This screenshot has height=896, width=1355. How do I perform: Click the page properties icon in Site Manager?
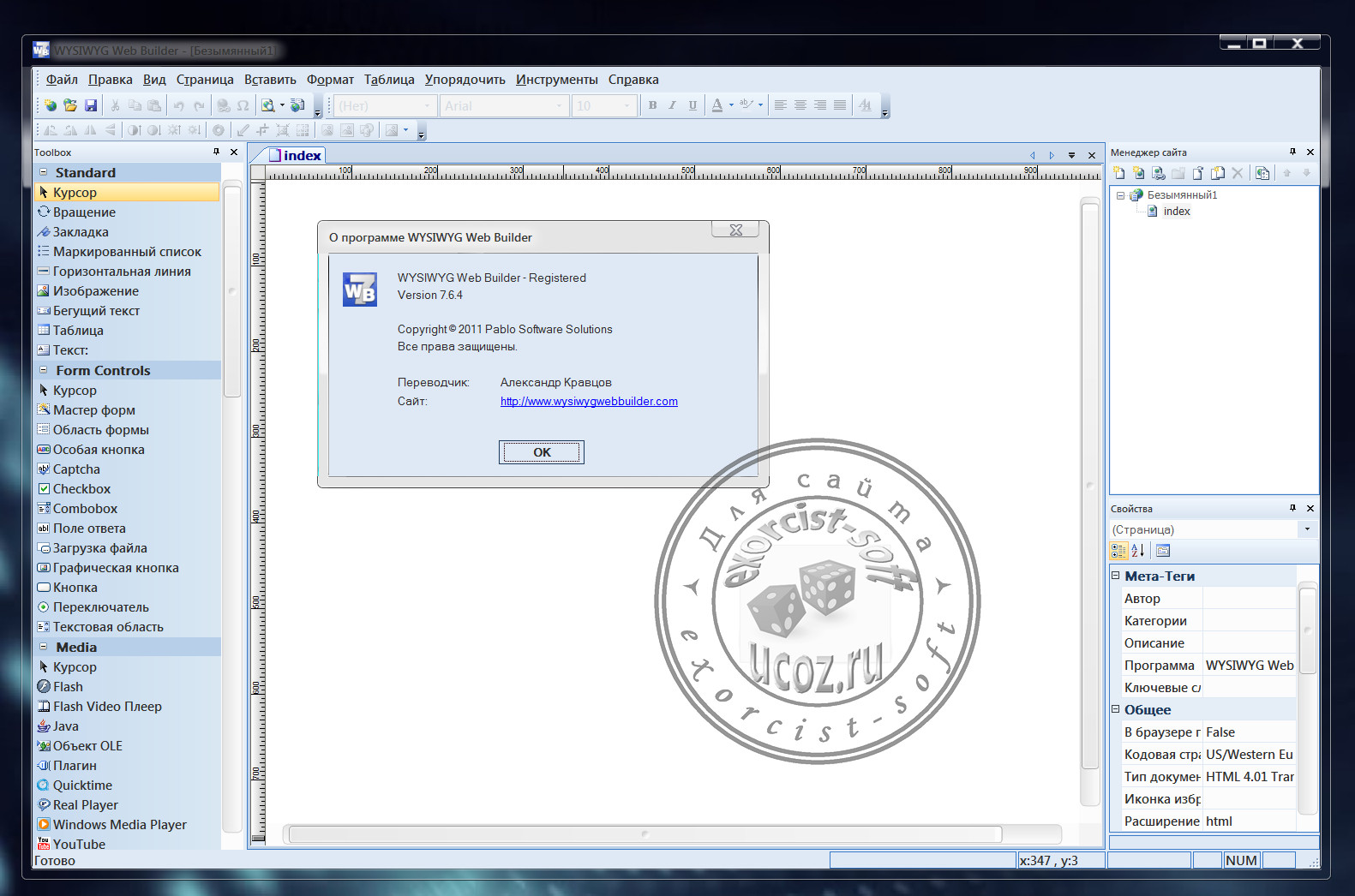[1262, 173]
